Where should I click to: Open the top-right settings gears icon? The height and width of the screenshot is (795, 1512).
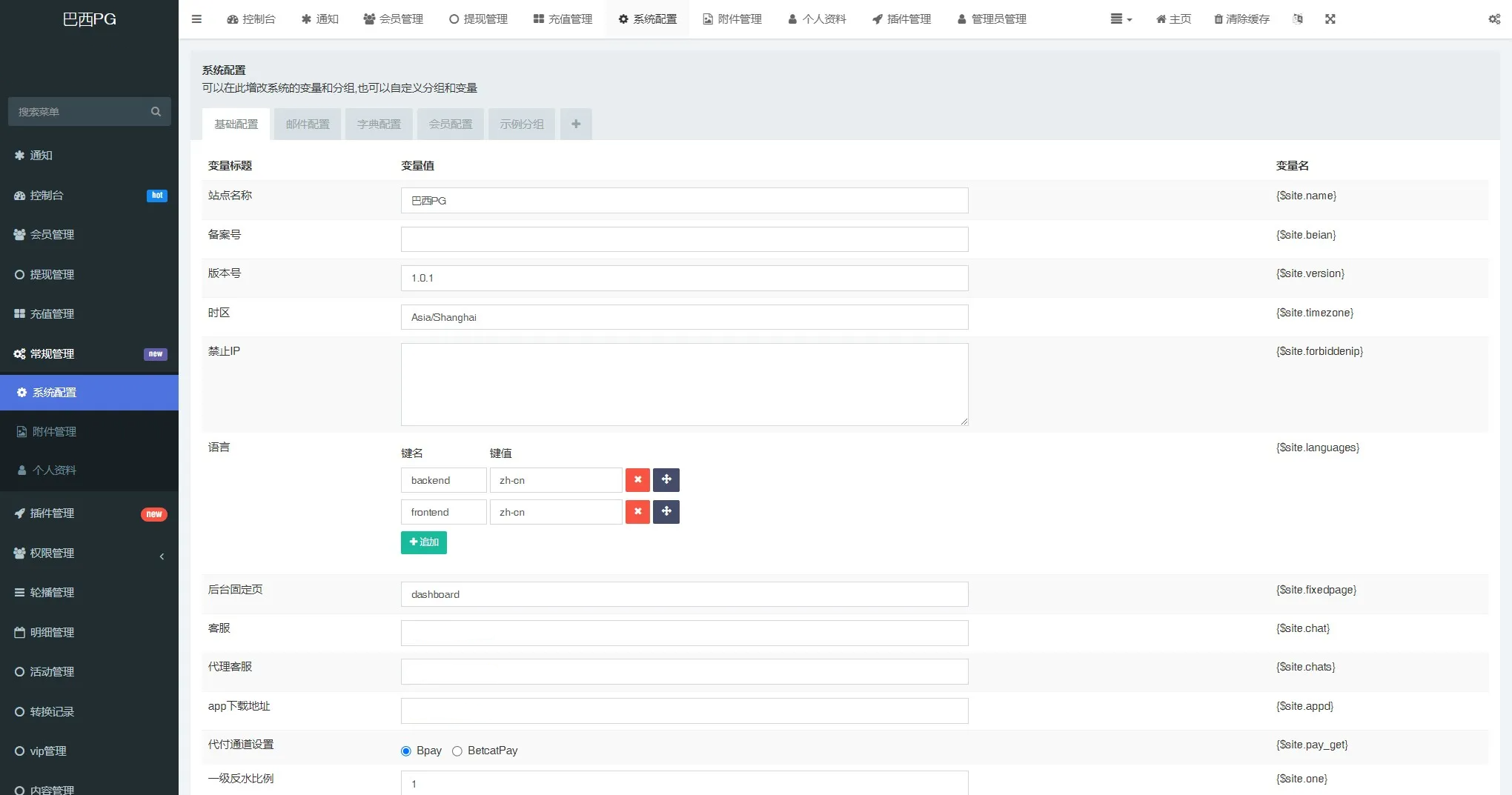pyautogui.click(x=1493, y=19)
